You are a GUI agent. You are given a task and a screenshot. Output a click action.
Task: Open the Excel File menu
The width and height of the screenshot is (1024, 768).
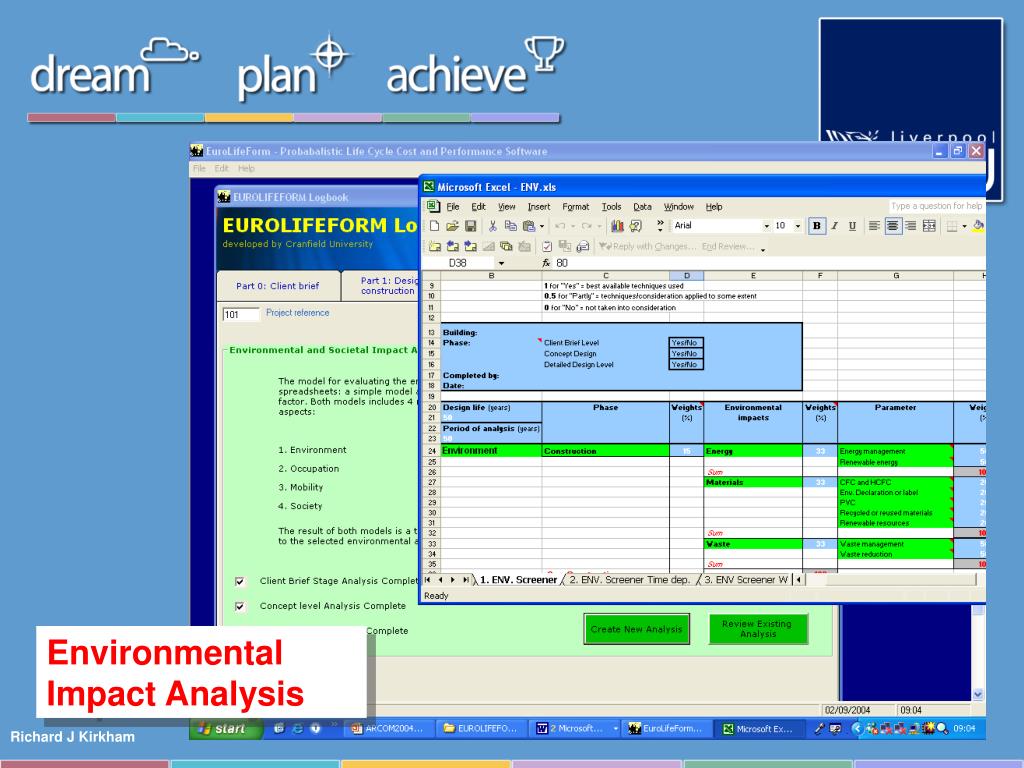tap(453, 206)
